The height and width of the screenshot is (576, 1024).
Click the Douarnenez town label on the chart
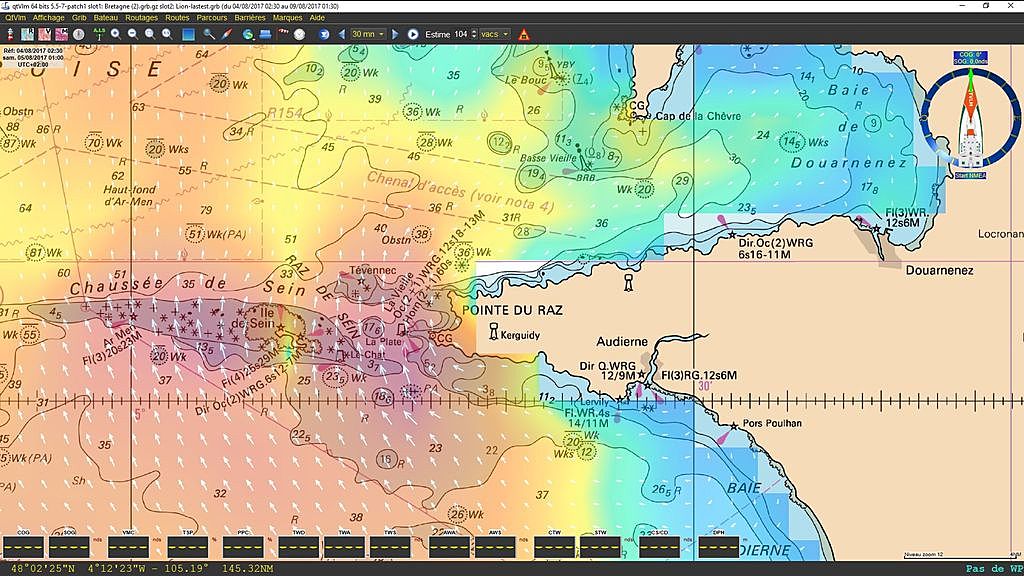coord(939,270)
